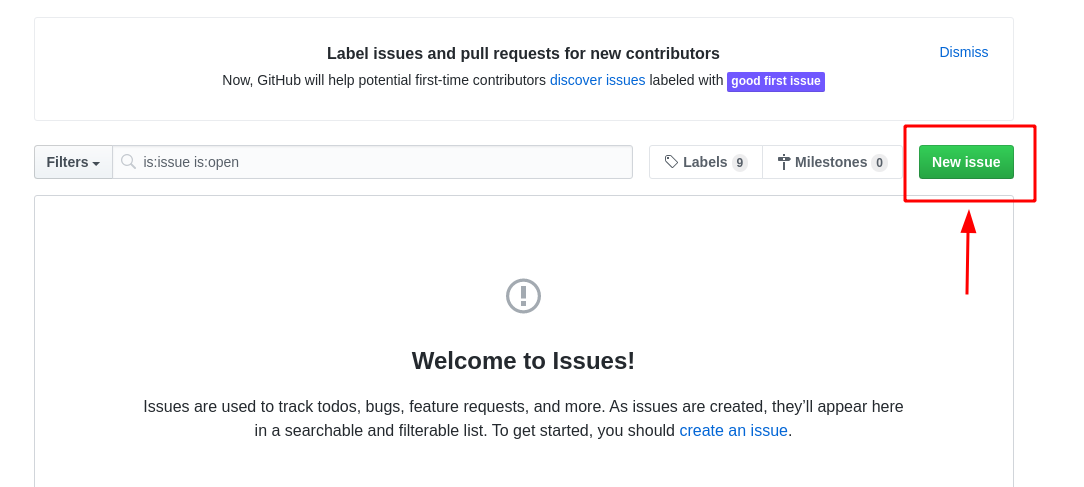The height and width of the screenshot is (487, 1084).
Task: Click the signpost icon beside Milestones
Action: point(784,162)
